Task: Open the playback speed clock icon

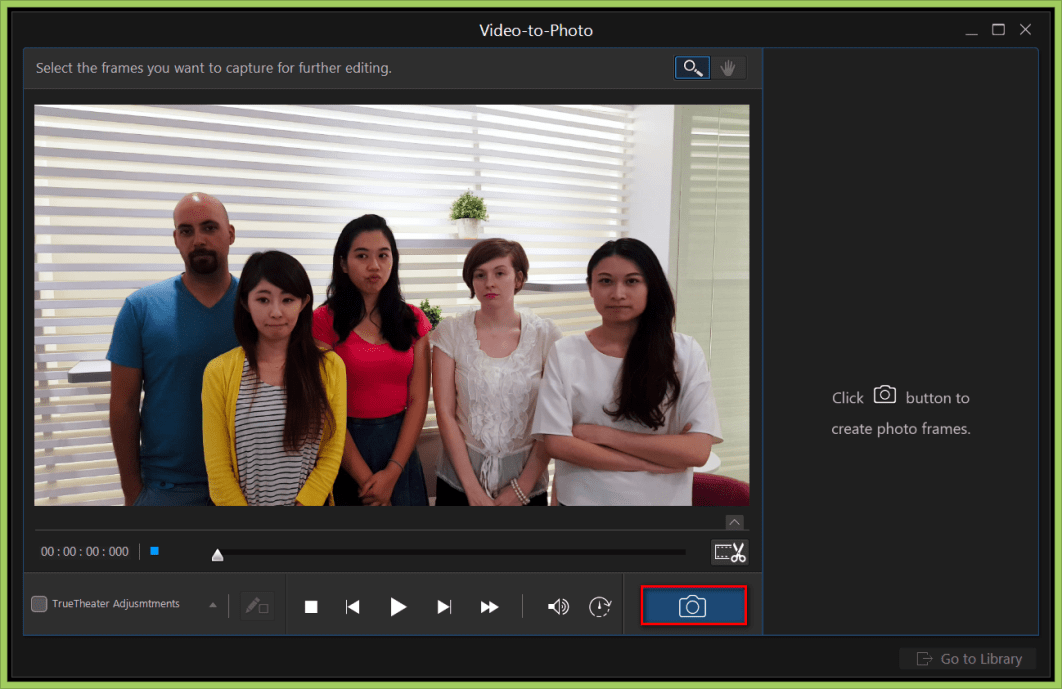Action: (599, 607)
